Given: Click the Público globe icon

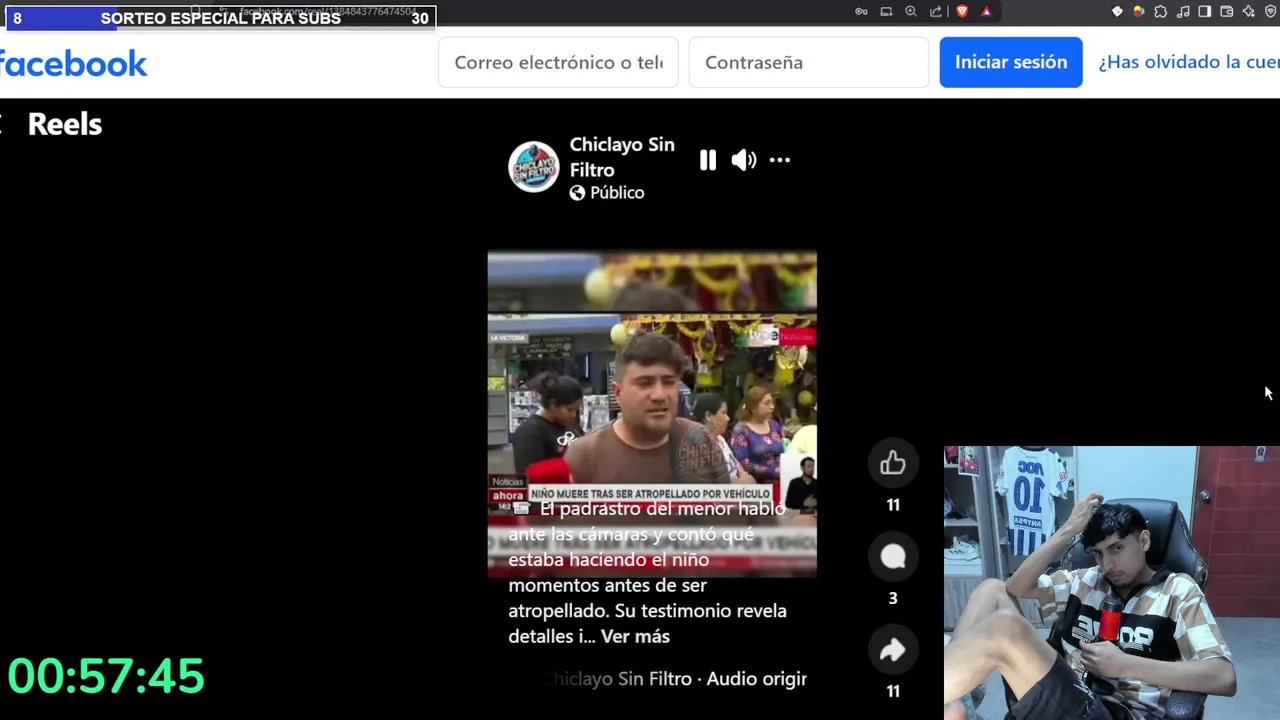Looking at the screenshot, I should click(577, 193).
